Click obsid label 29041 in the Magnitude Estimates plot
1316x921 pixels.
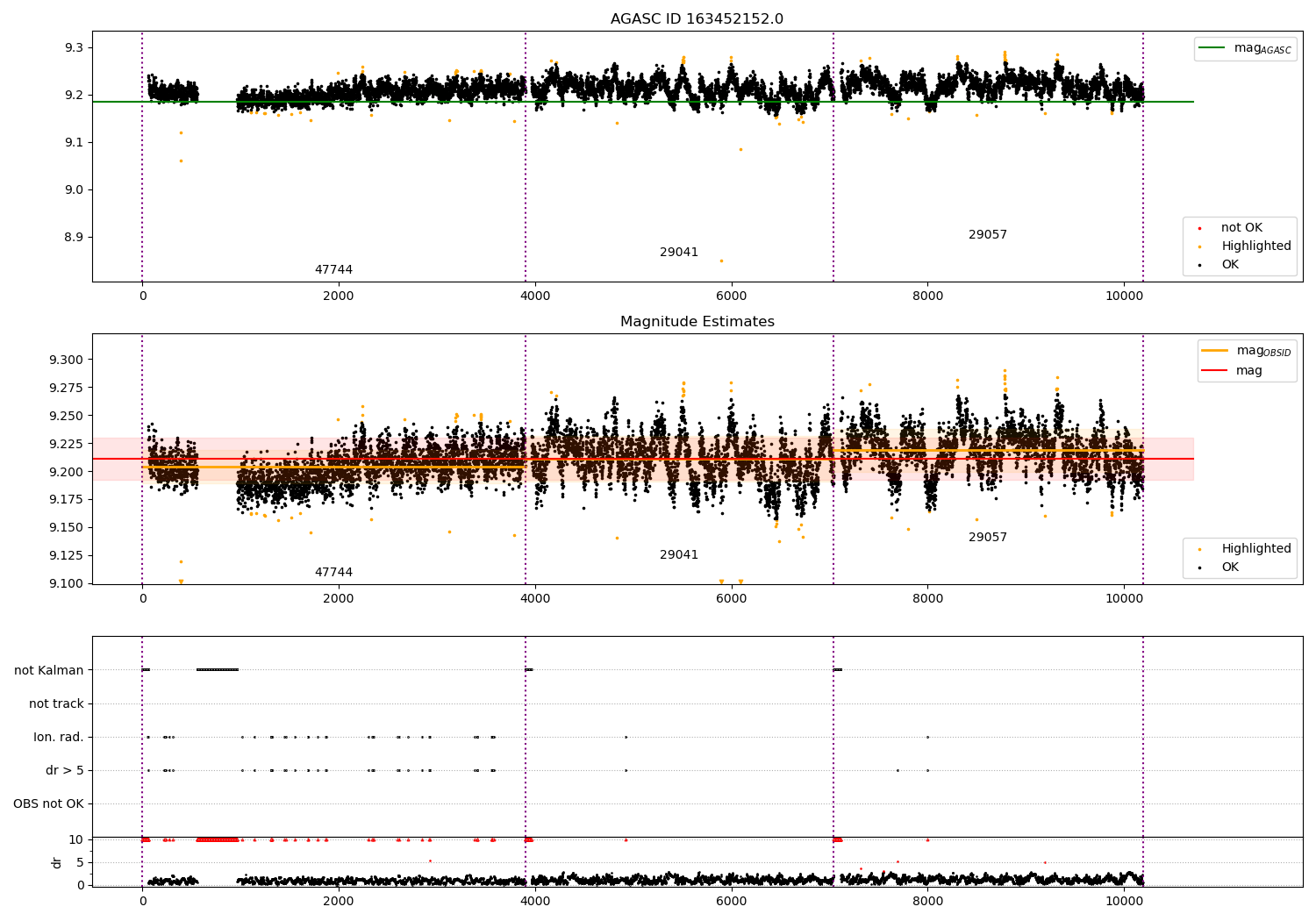pyautogui.click(x=679, y=555)
